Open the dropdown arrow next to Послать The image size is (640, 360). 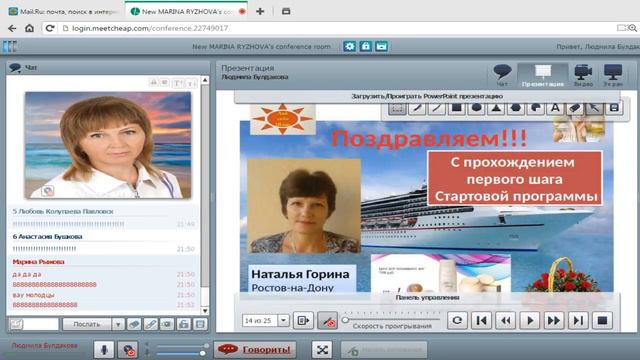(118, 324)
